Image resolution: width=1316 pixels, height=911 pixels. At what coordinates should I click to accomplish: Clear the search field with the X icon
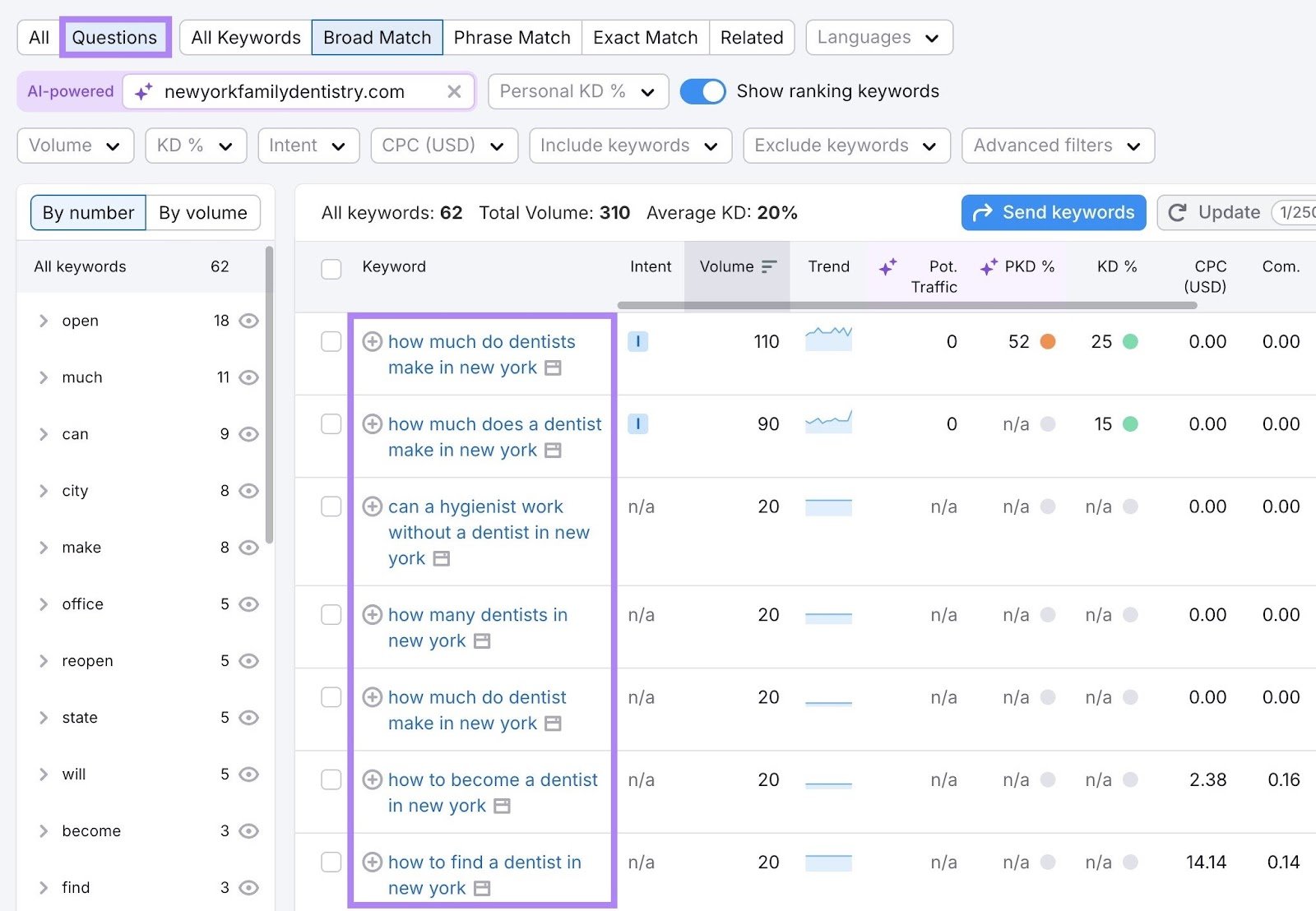point(454,91)
